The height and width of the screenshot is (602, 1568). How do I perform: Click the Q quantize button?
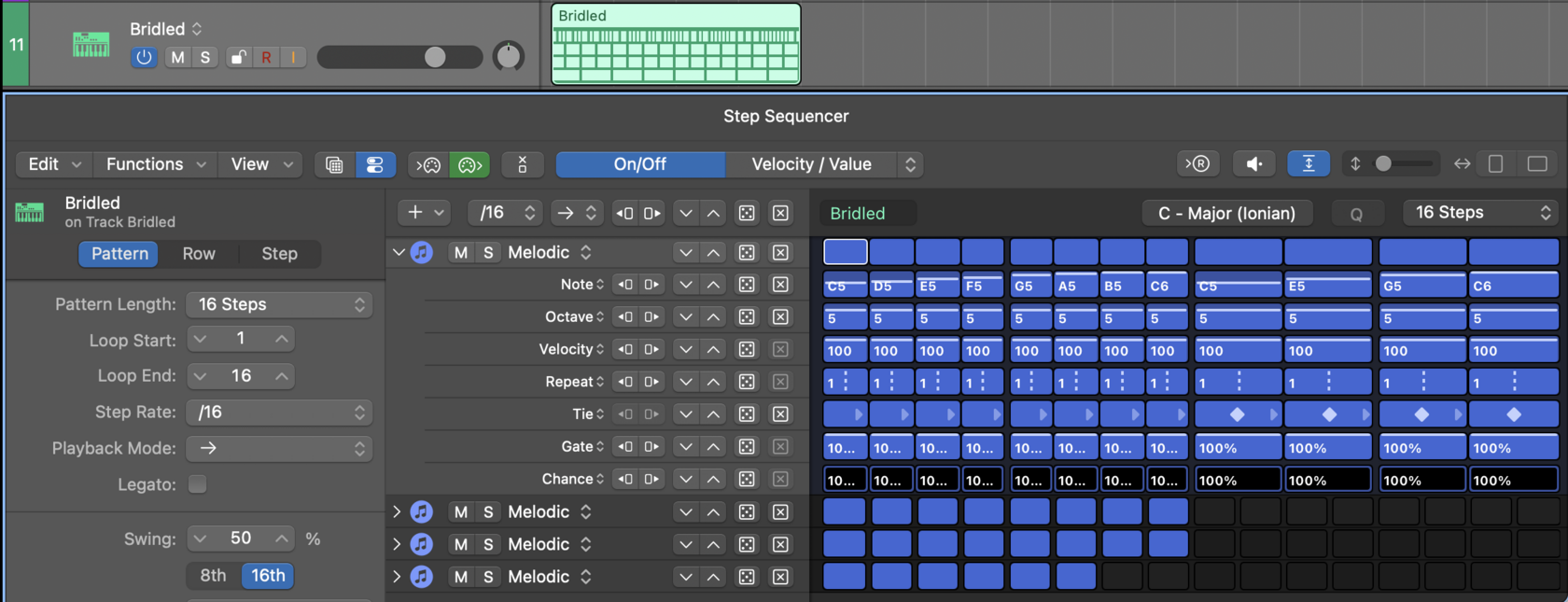pyautogui.click(x=1356, y=214)
